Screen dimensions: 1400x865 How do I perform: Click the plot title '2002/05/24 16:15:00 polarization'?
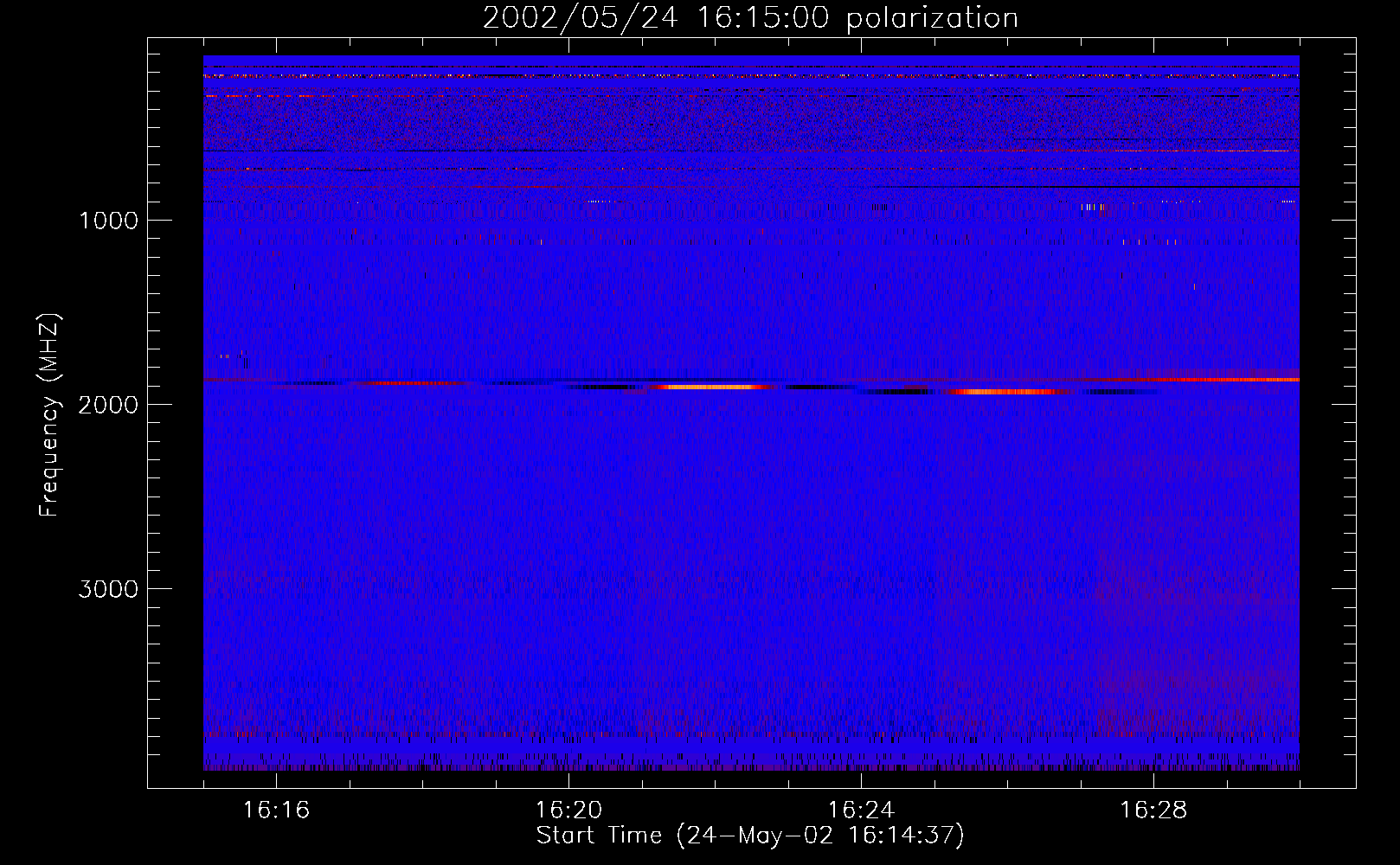[x=750, y=18]
